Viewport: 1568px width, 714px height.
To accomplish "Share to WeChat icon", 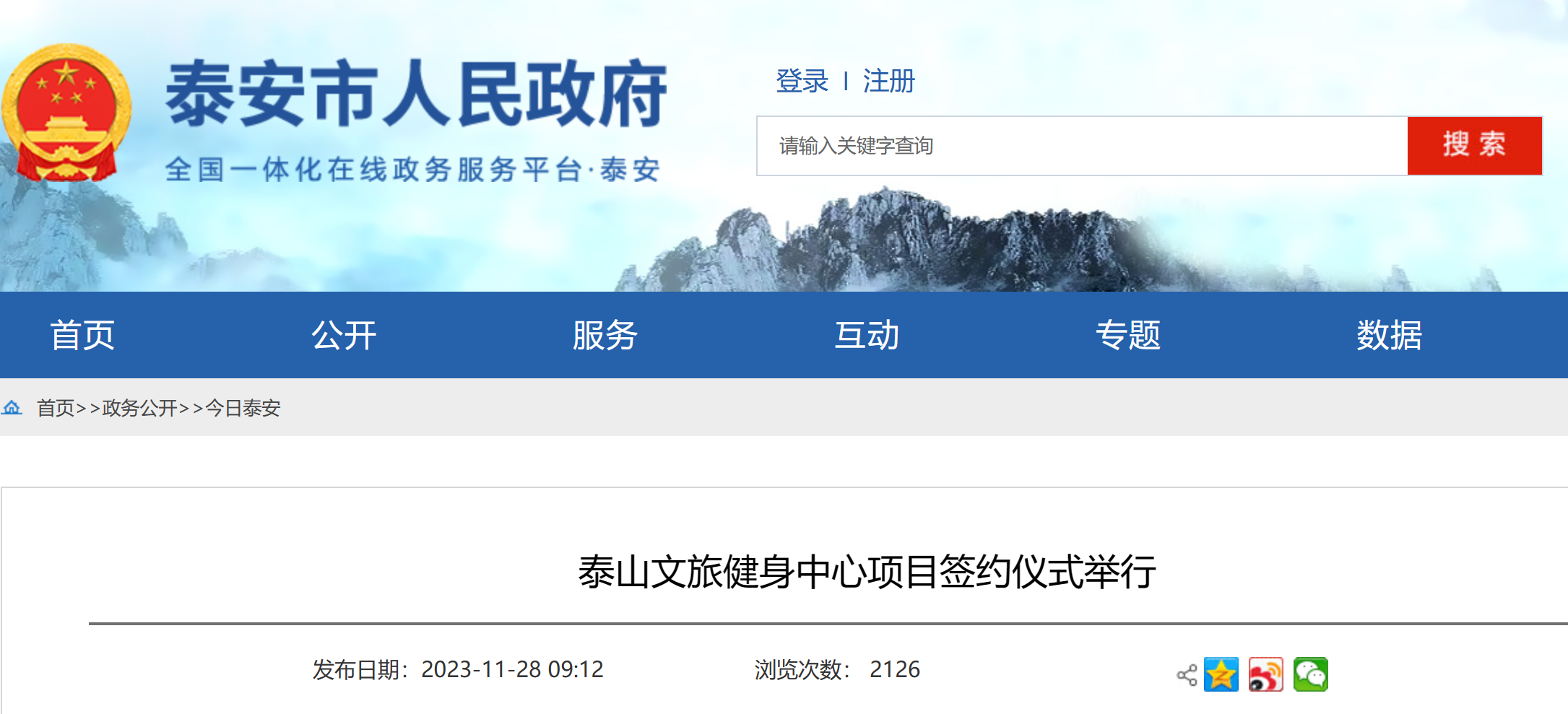I will [x=1311, y=674].
